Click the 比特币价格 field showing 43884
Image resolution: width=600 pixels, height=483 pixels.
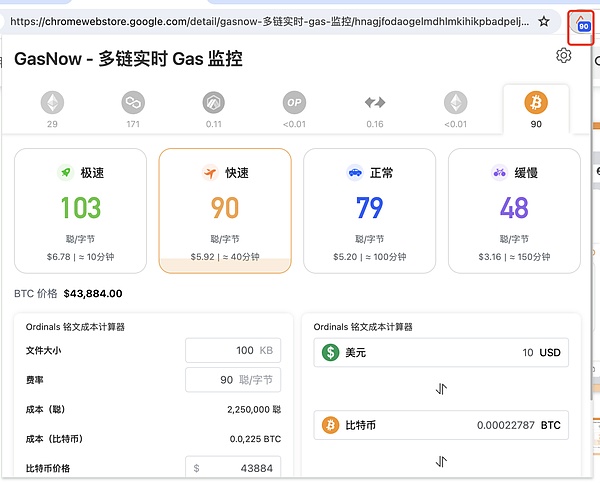pos(233,468)
